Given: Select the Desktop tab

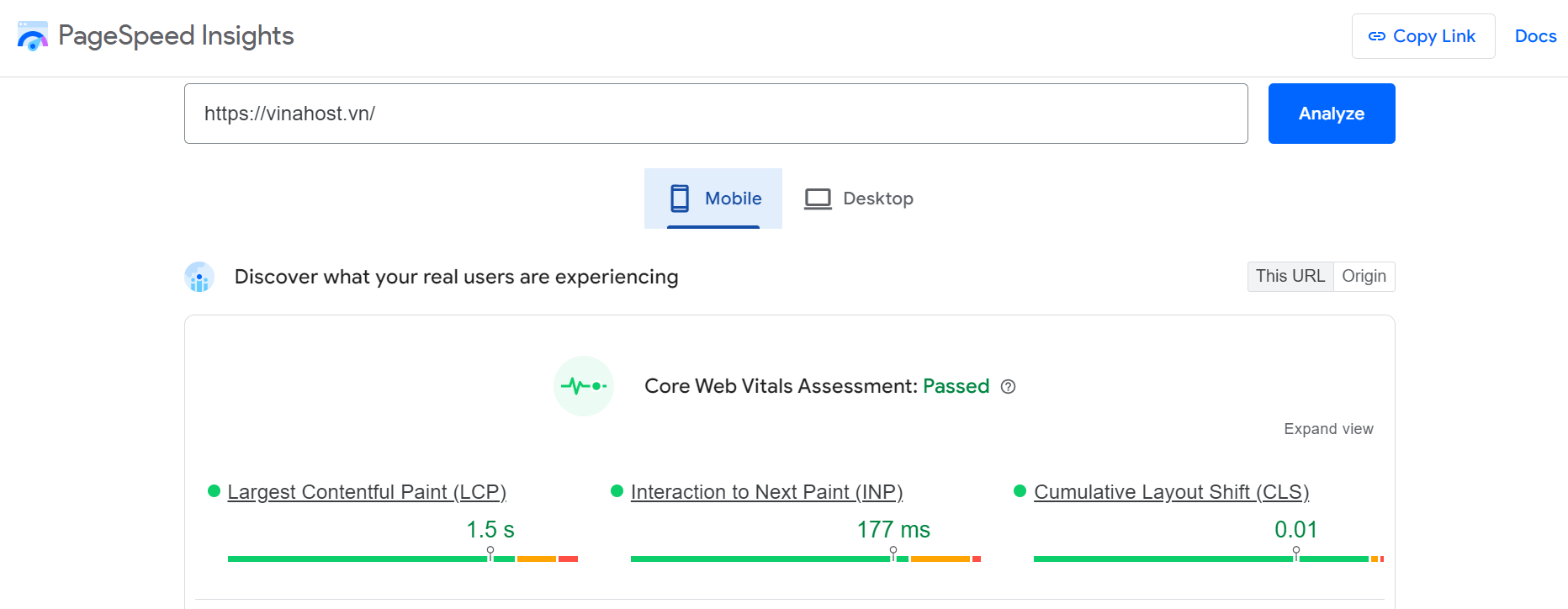Looking at the screenshot, I should (858, 199).
